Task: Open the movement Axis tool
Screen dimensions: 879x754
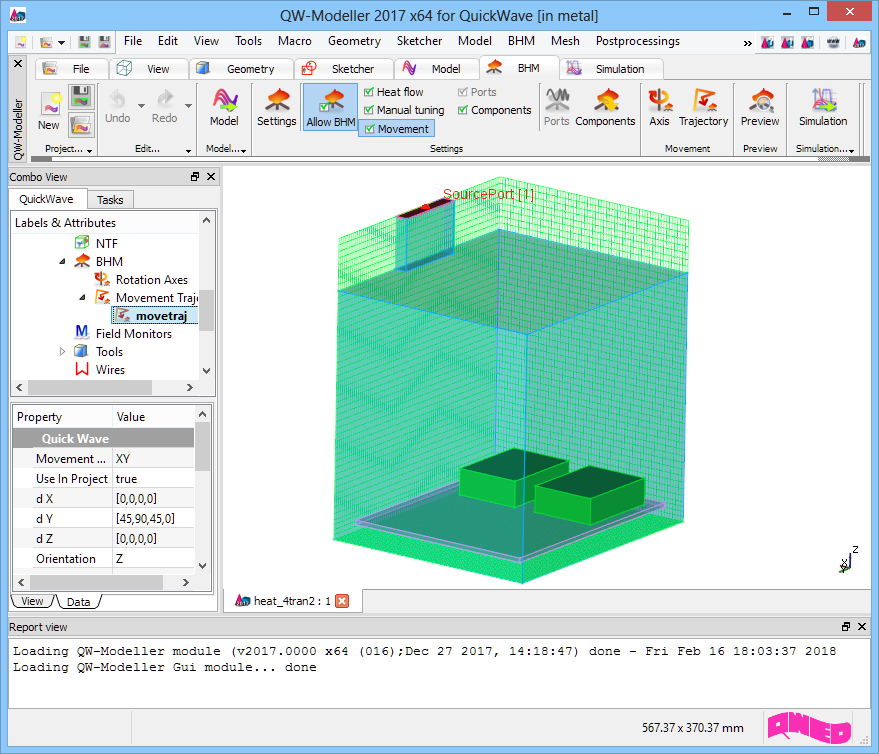Action: pos(659,107)
